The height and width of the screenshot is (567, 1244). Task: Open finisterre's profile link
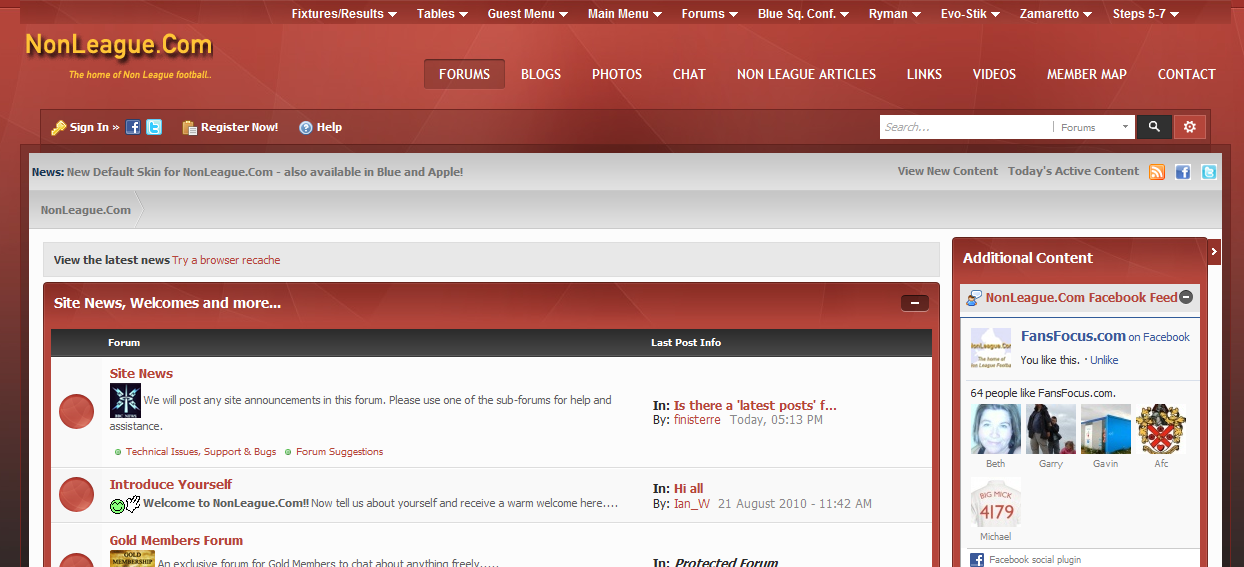coord(698,420)
